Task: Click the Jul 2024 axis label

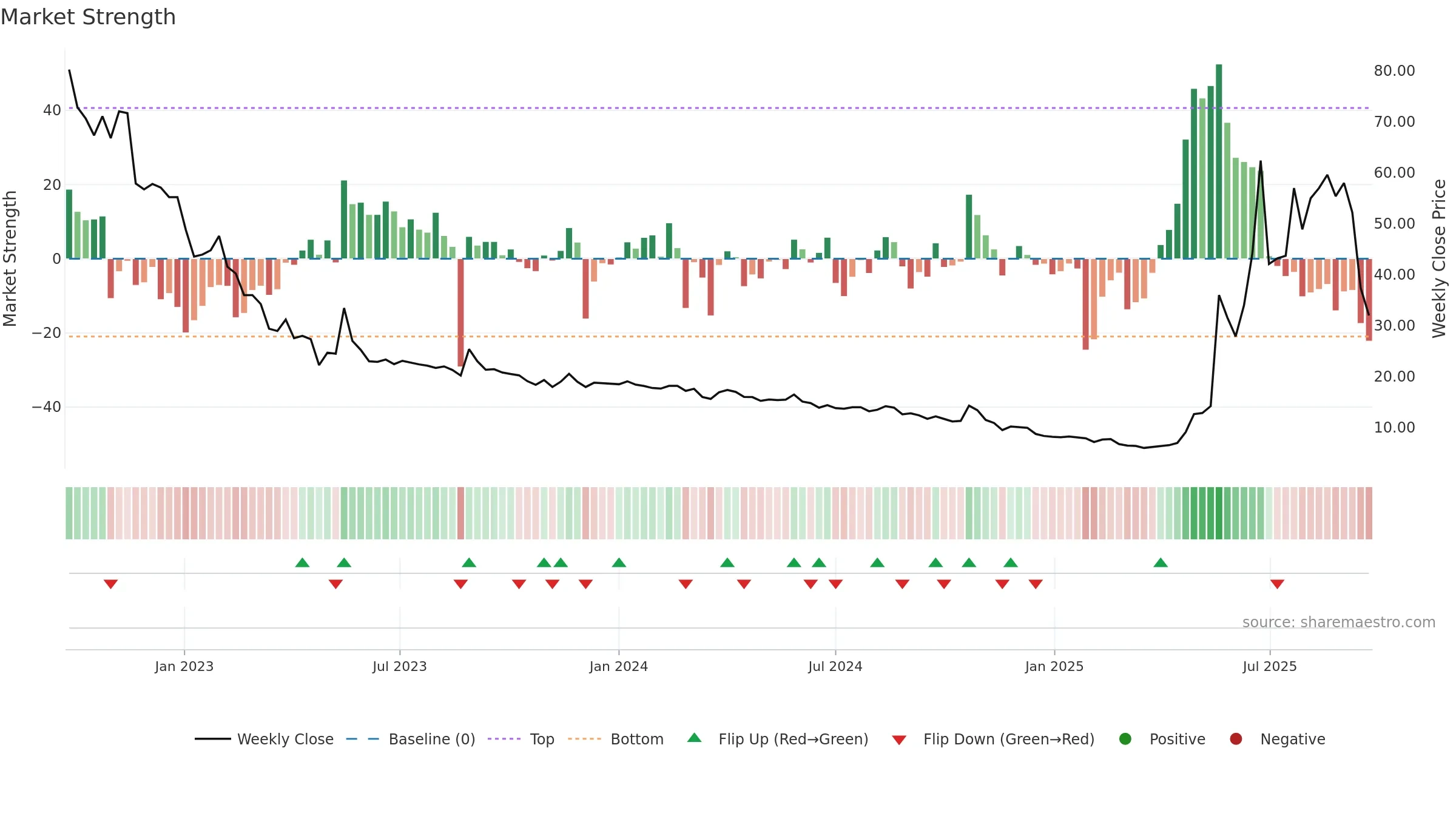Action: pyautogui.click(x=835, y=667)
